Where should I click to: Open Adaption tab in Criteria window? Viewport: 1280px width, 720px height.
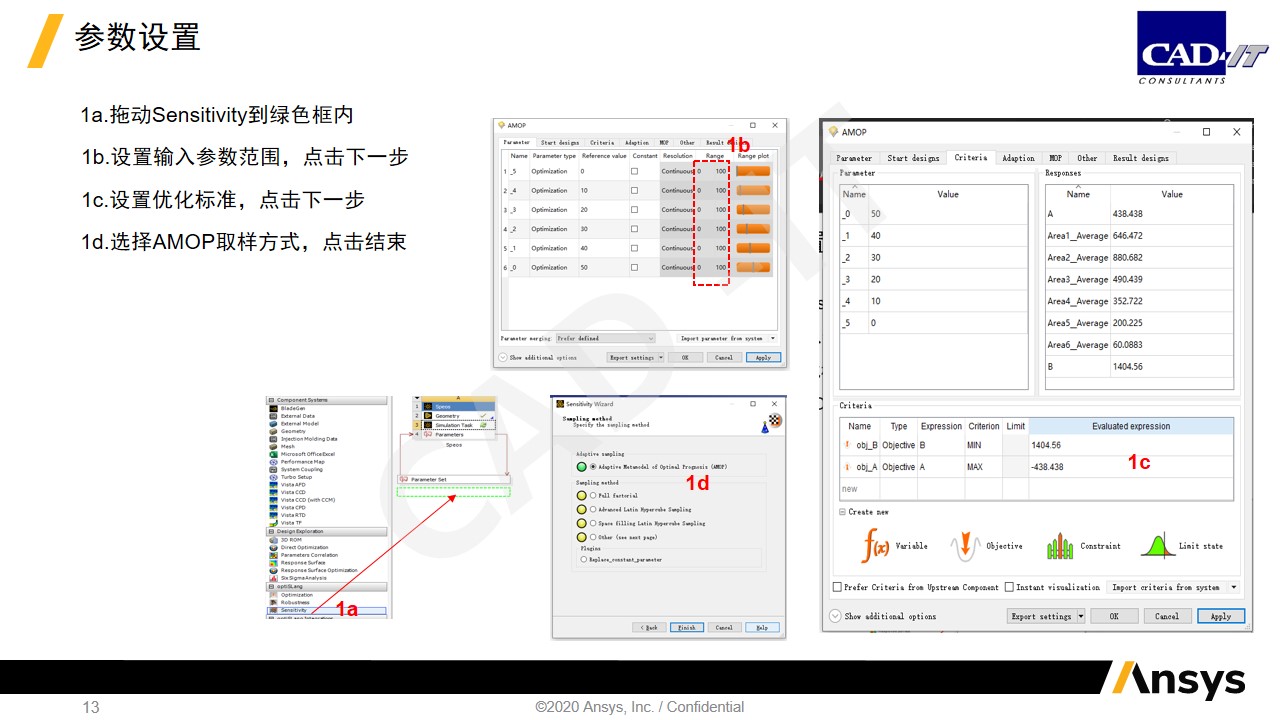click(x=1018, y=158)
